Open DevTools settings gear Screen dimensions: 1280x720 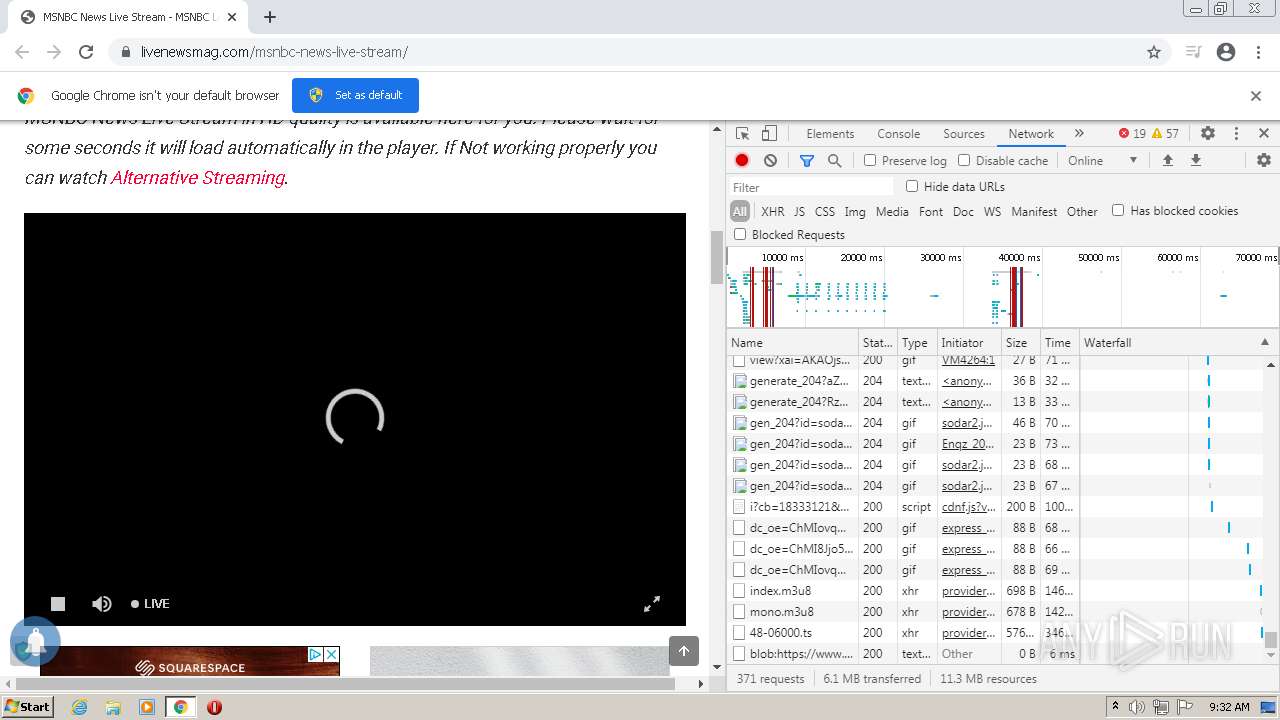1208,133
